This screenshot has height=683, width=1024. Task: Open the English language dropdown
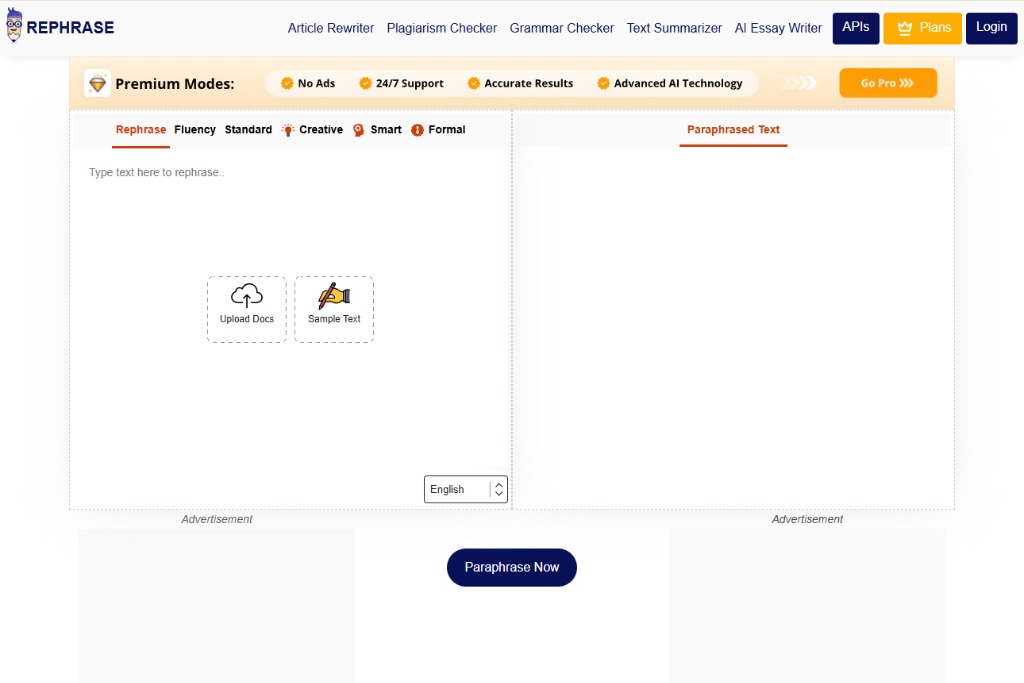[466, 489]
